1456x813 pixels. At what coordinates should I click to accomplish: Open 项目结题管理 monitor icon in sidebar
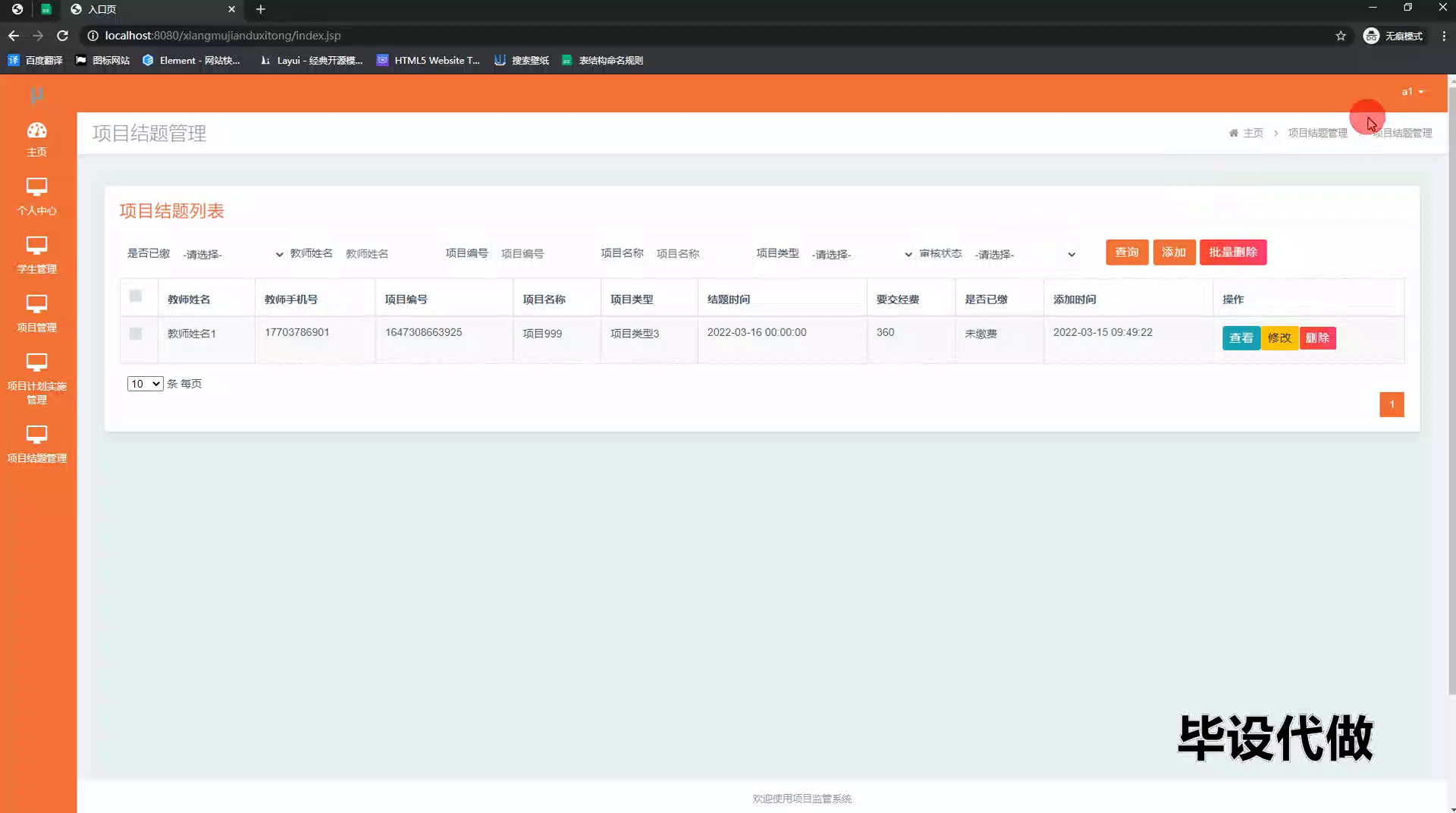coord(36,434)
